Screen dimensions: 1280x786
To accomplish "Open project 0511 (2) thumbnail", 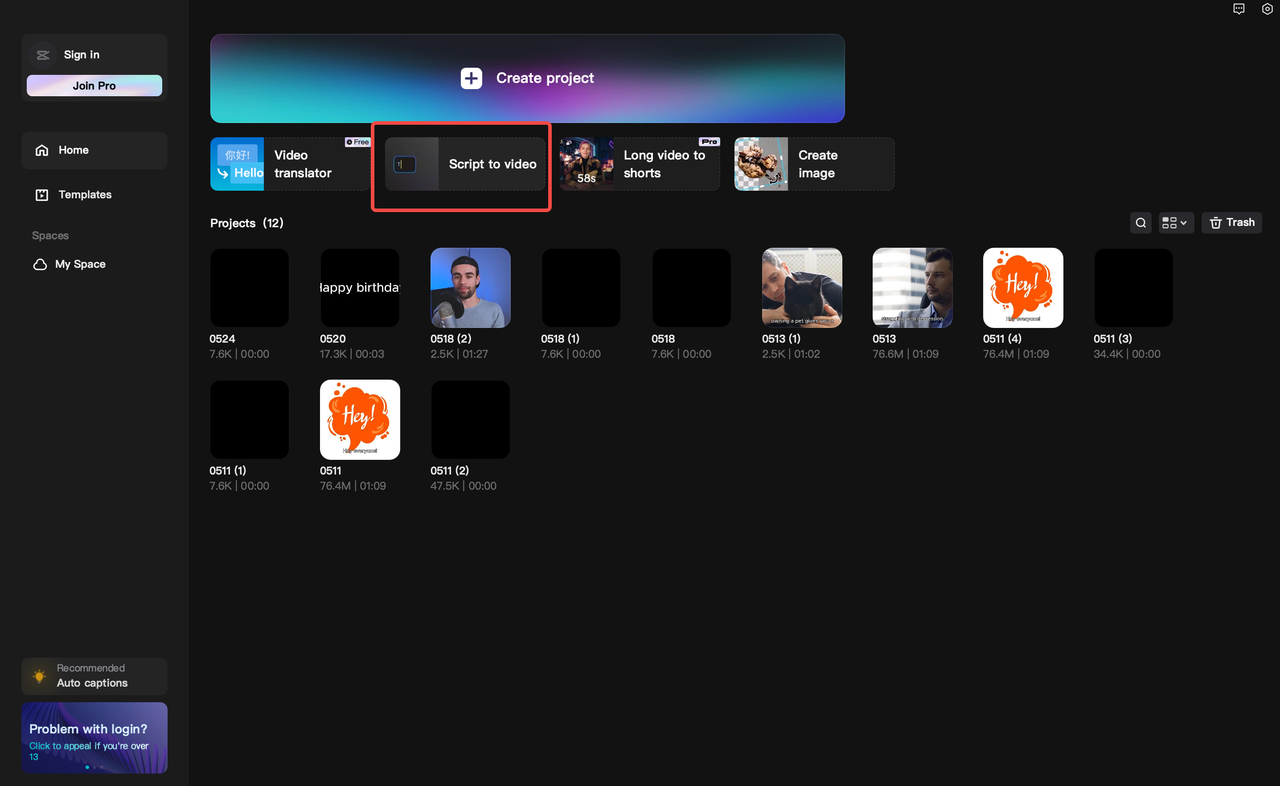I will click(470, 420).
